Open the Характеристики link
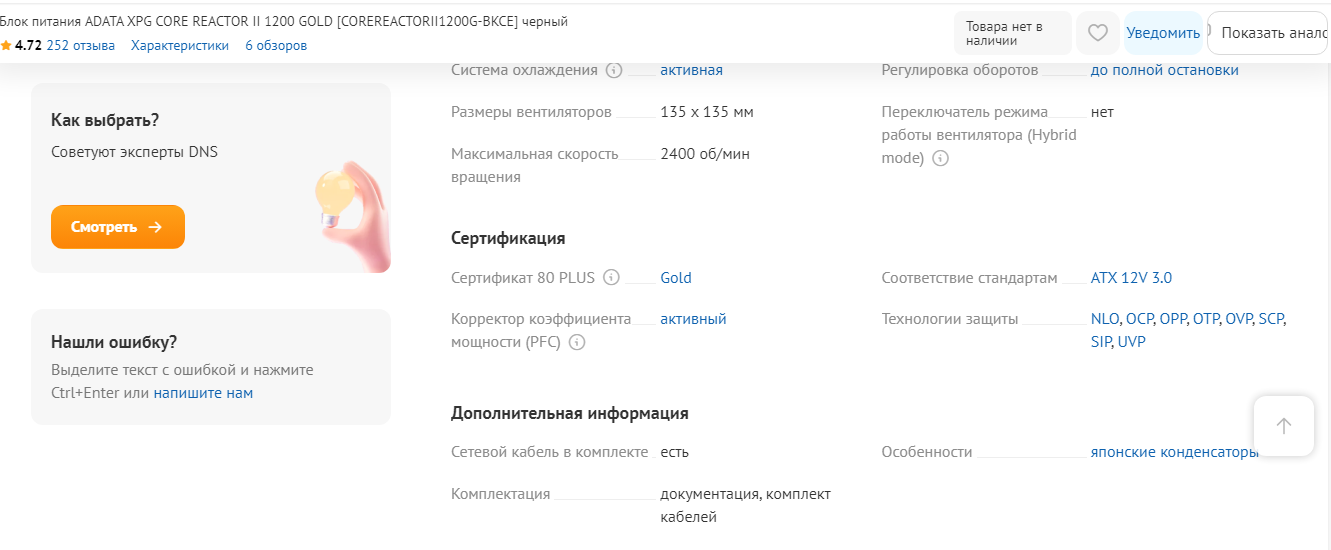Screen dimensions: 1331x550 pyautogui.click(x=180, y=46)
